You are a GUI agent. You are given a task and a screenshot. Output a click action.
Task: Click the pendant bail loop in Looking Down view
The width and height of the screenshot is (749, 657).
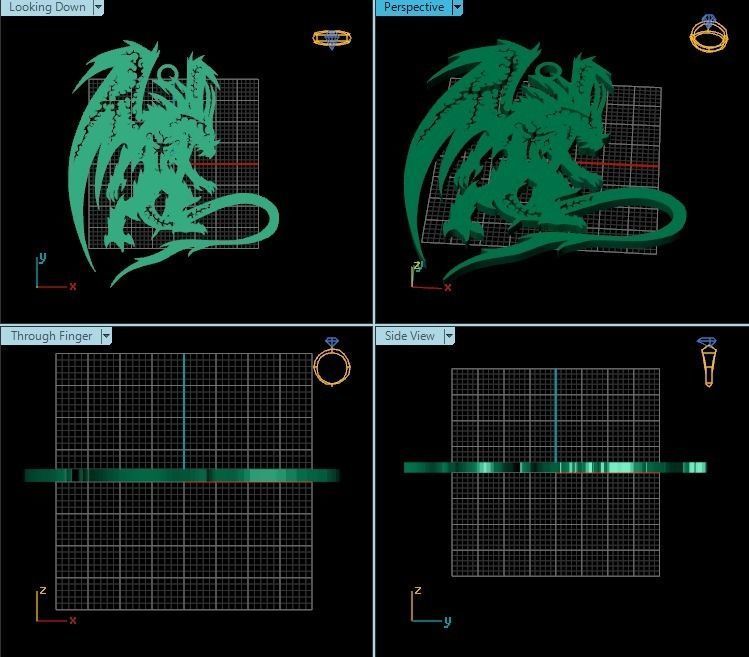tap(168, 74)
